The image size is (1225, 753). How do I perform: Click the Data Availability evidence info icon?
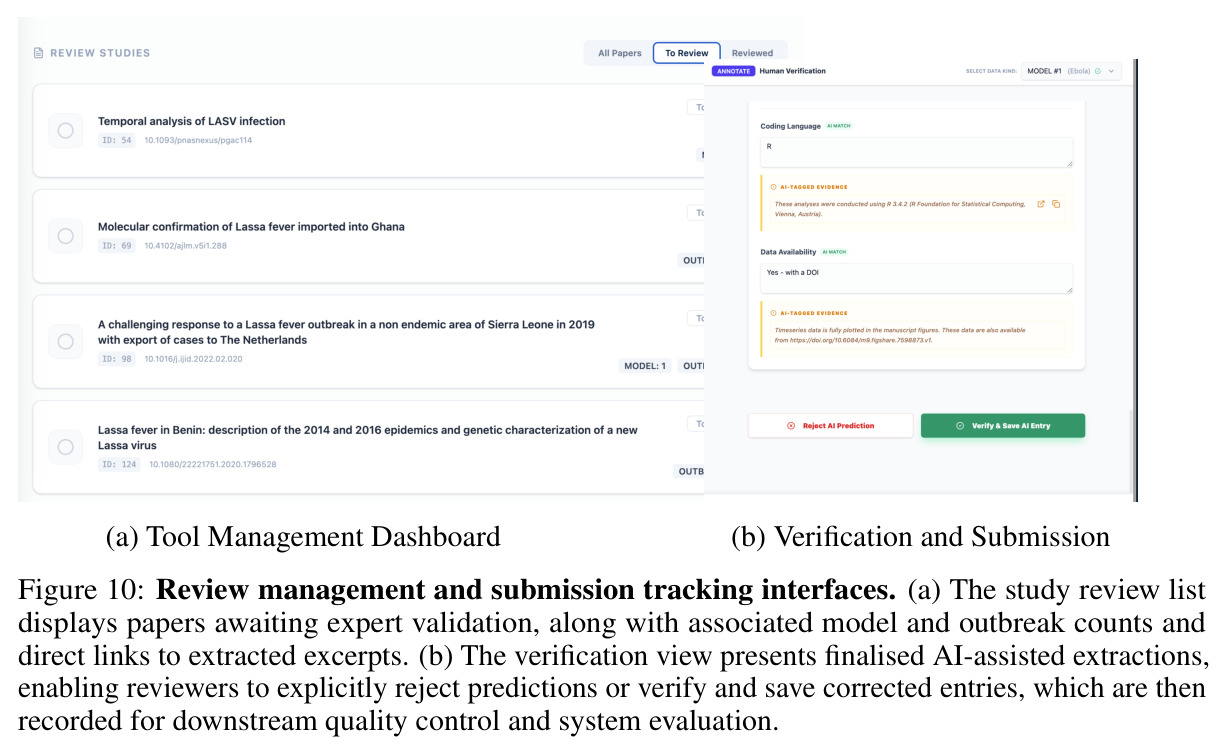[772, 313]
